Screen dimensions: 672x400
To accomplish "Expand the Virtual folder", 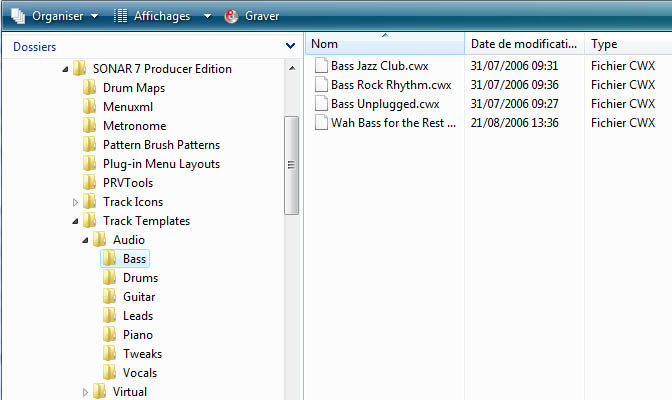I will click(85, 392).
